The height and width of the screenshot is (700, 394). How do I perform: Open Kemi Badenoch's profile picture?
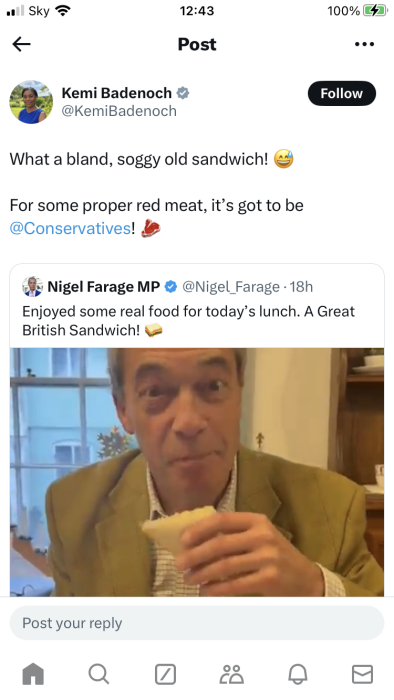tap(31, 102)
